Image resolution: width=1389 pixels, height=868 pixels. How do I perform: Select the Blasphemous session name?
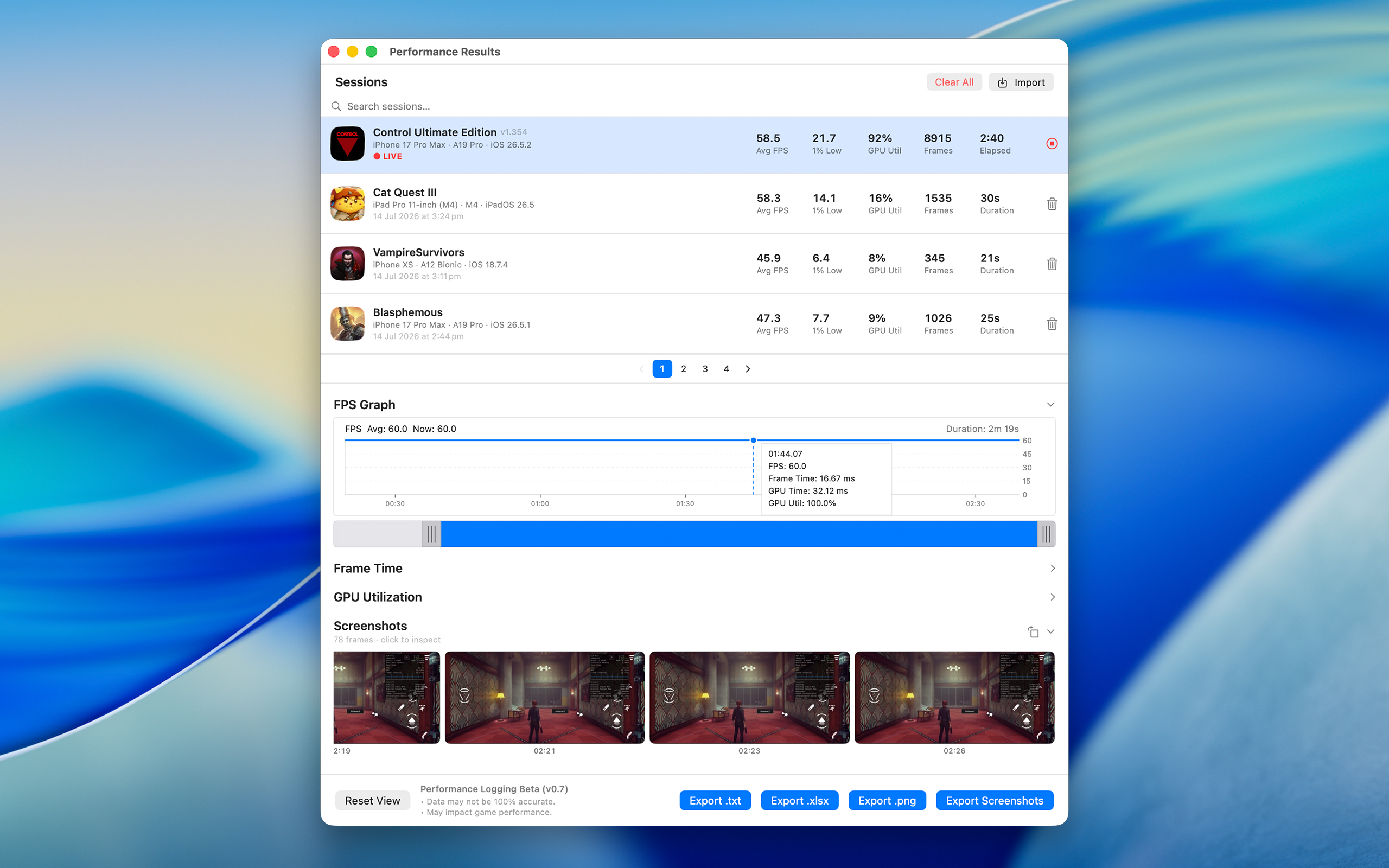(407, 312)
